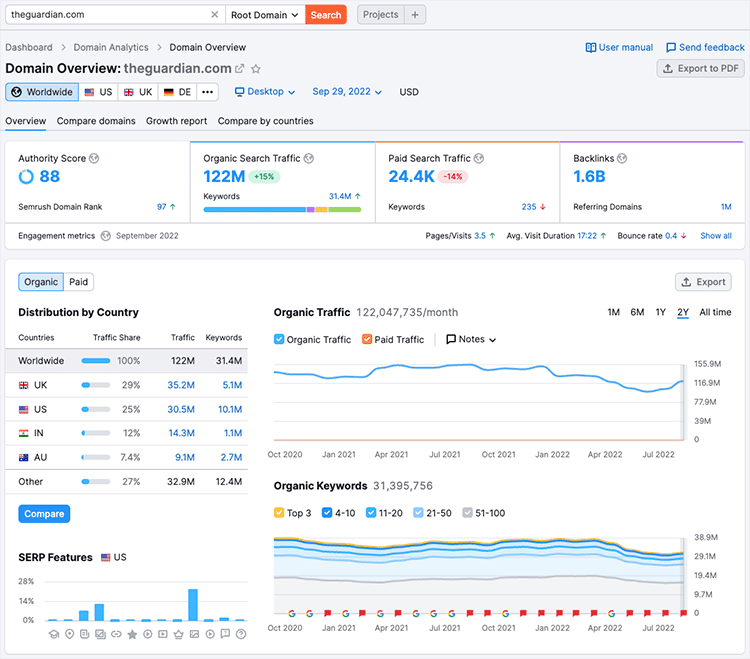The image size is (750, 659).
Task: Toggle the Organic Traffic checkbox
Action: 279,339
